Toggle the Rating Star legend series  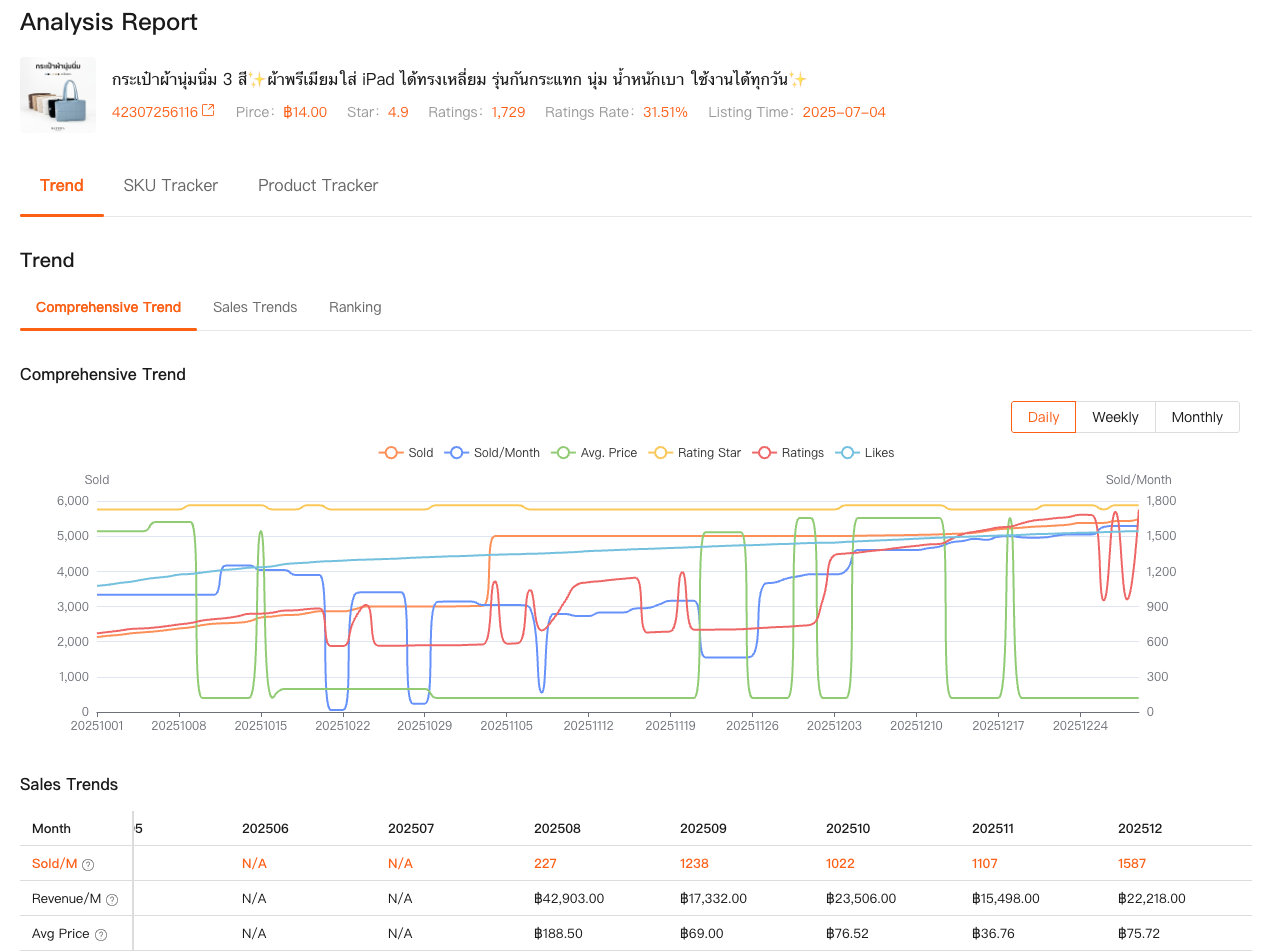point(696,453)
